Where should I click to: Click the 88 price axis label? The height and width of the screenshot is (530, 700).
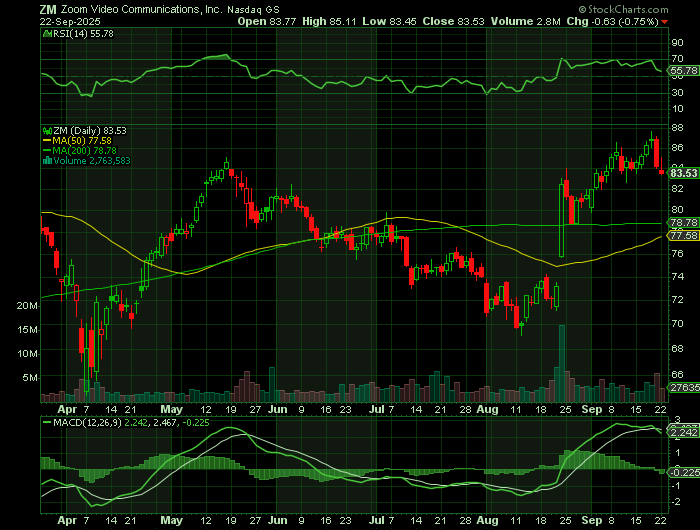pyautogui.click(x=677, y=128)
